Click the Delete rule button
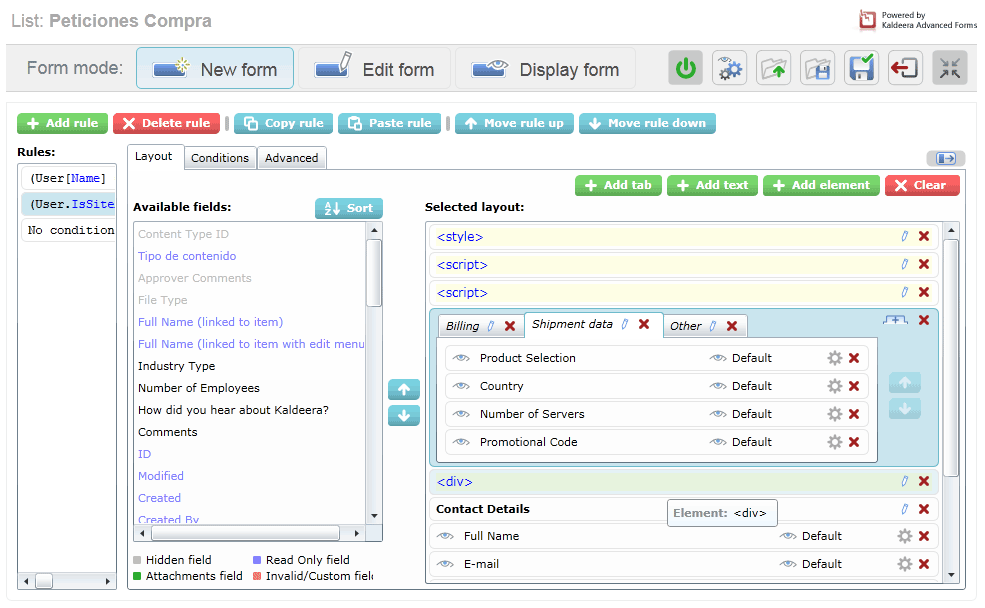 tap(166, 123)
